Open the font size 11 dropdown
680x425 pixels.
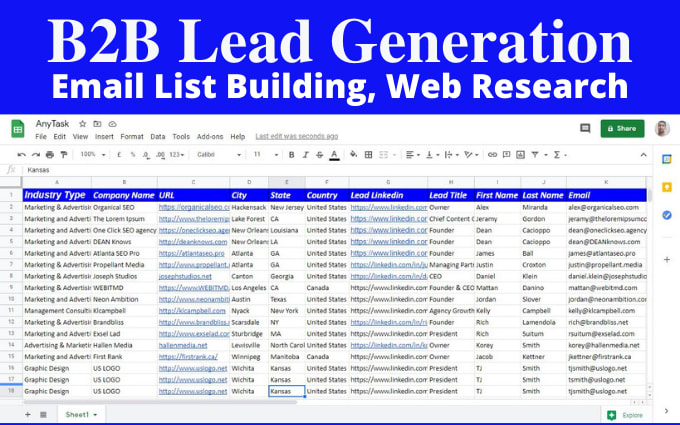click(x=266, y=155)
